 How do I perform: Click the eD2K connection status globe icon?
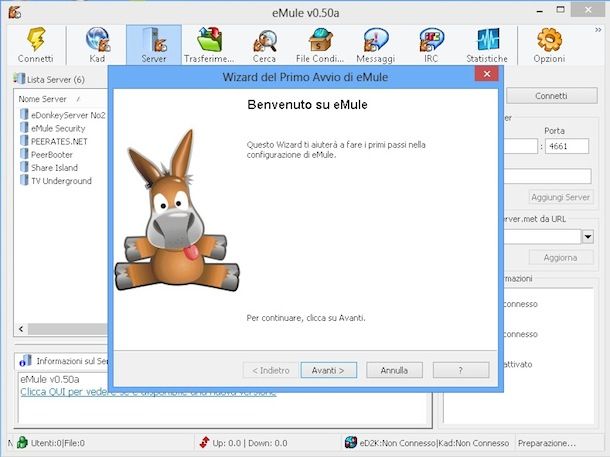pos(351,442)
